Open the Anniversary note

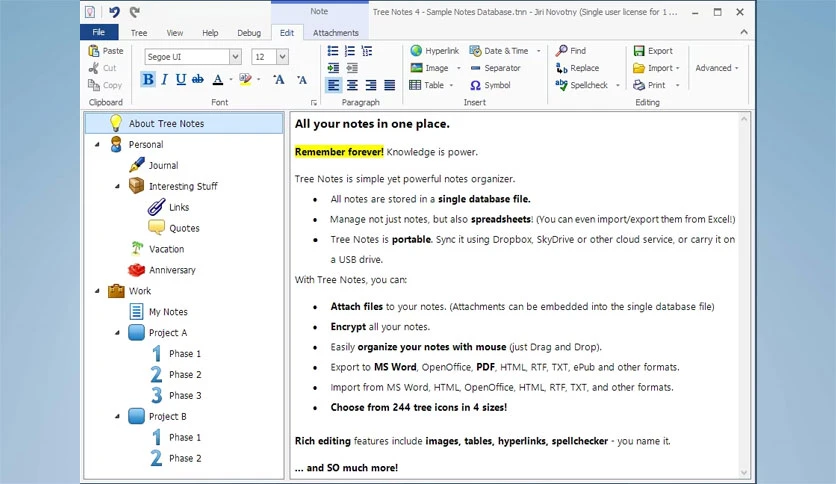coord(172,270)
